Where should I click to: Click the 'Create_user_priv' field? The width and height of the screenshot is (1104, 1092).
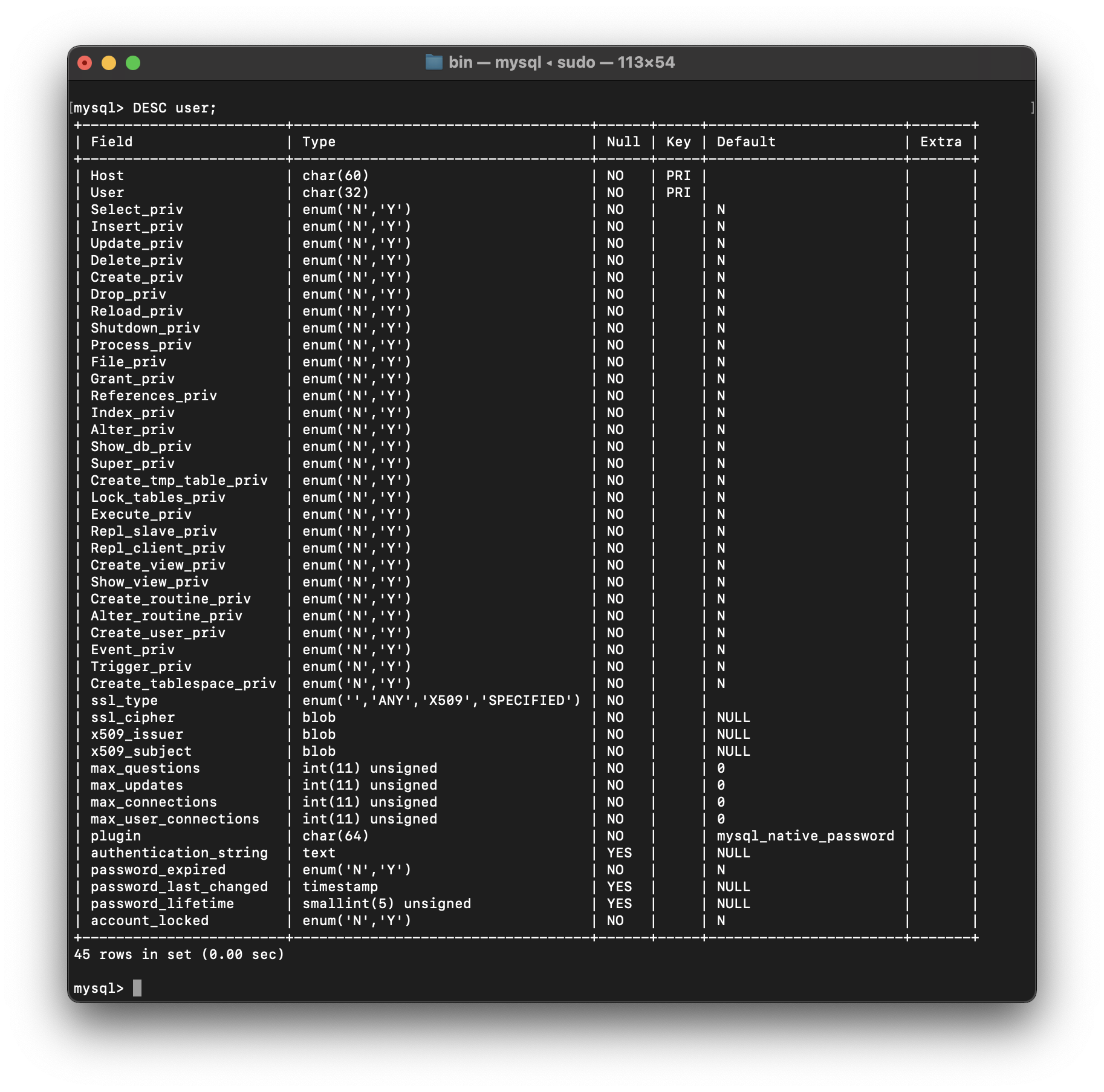point(158,633)
